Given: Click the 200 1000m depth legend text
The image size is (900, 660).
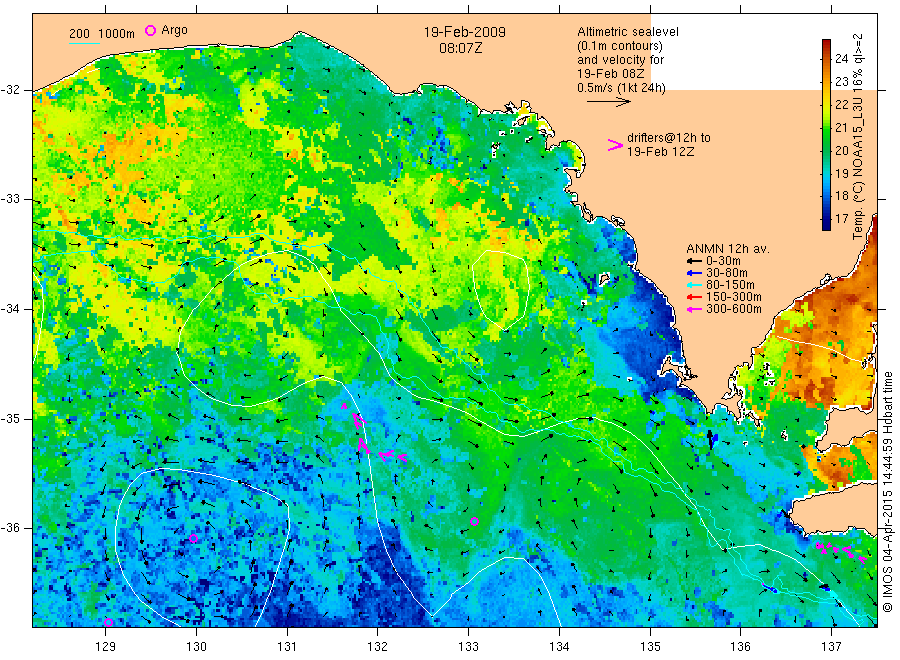Looking at the screenshot, I should [x=102, y=33].
